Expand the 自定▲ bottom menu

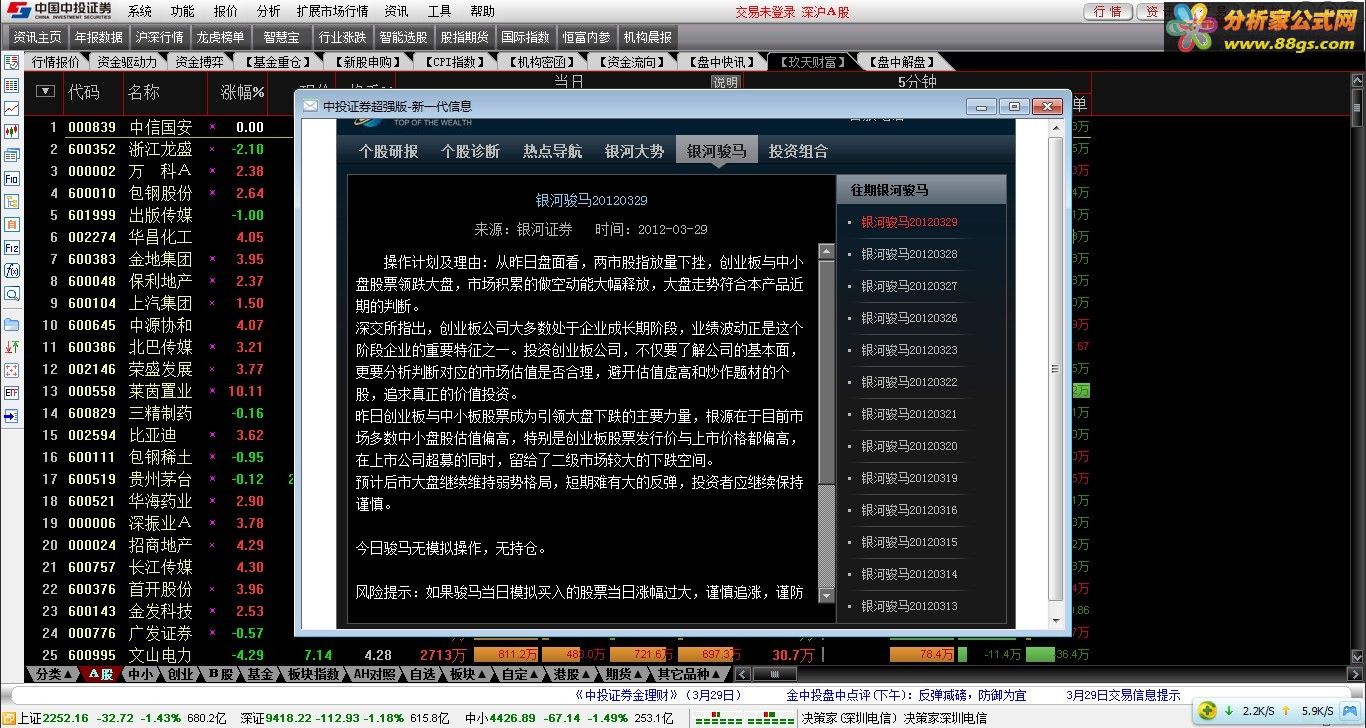pyautogui.click(x=520, y=674)
